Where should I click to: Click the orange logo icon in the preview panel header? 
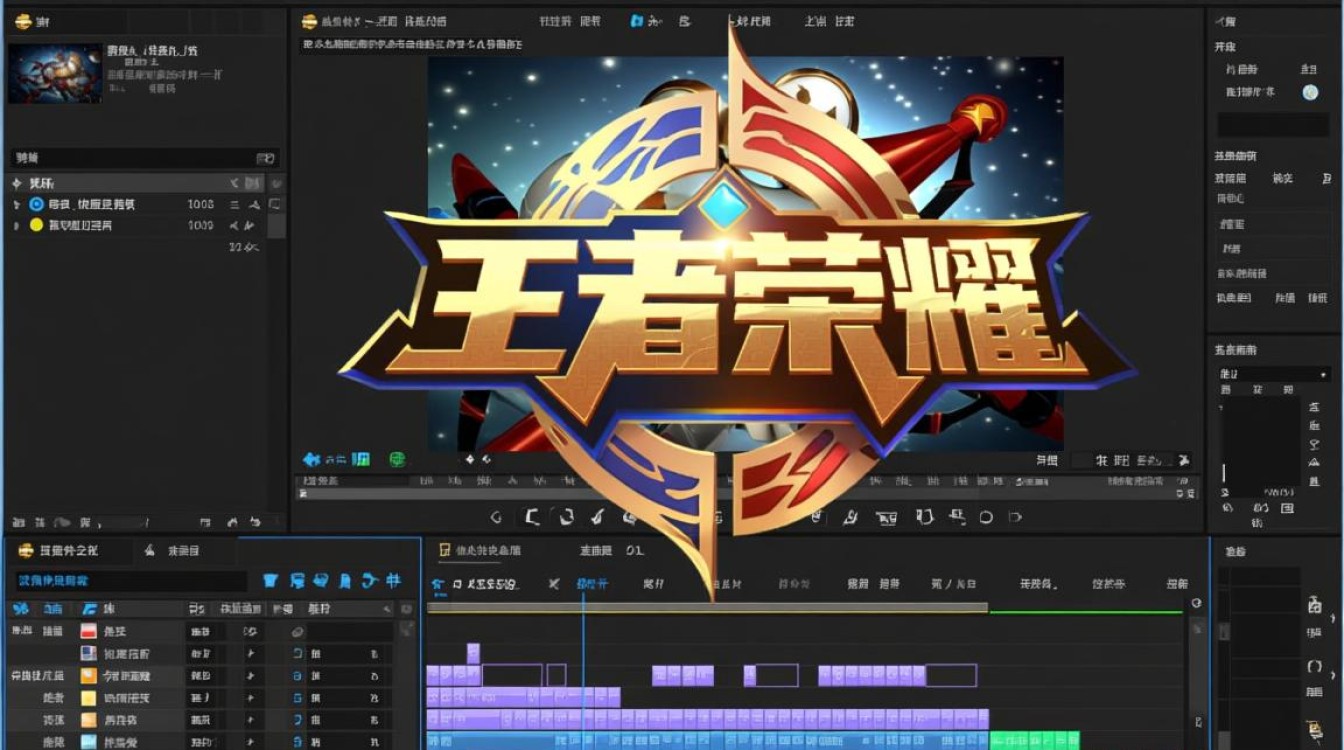click(x=309, y=21)
